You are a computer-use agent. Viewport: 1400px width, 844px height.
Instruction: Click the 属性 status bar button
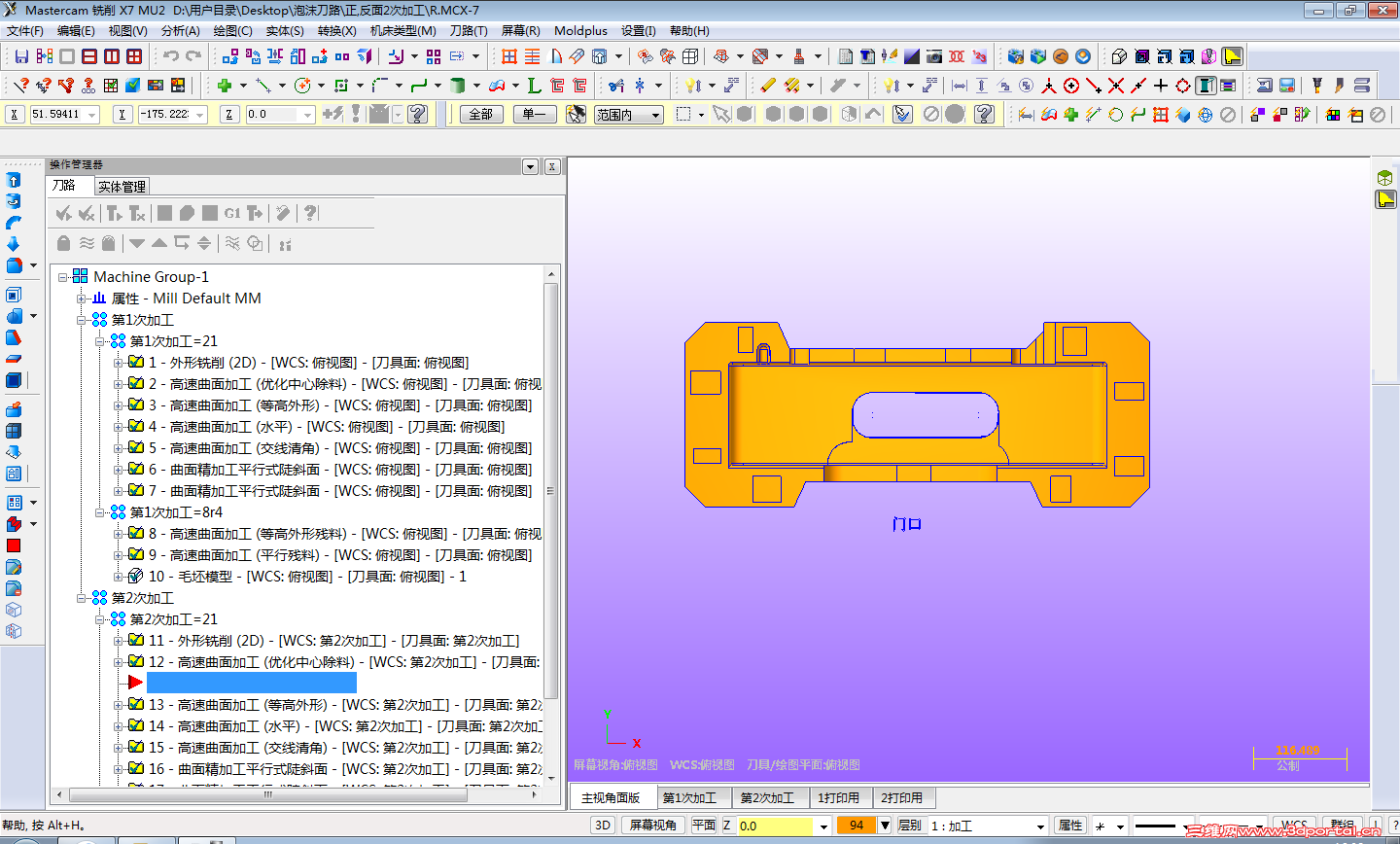pos(1070,826)
